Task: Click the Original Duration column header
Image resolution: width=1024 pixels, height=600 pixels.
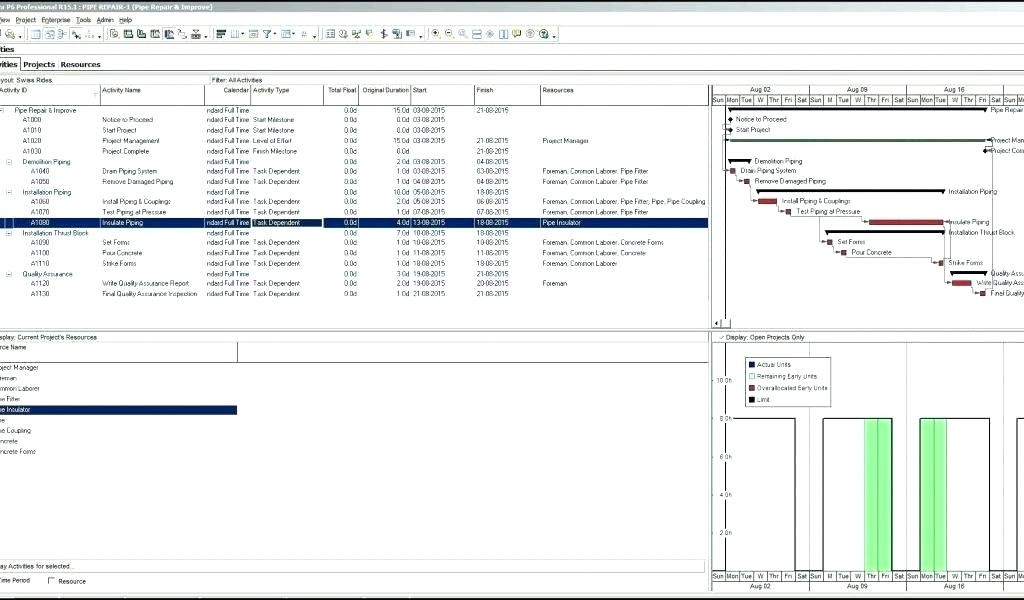Action: 385,90
